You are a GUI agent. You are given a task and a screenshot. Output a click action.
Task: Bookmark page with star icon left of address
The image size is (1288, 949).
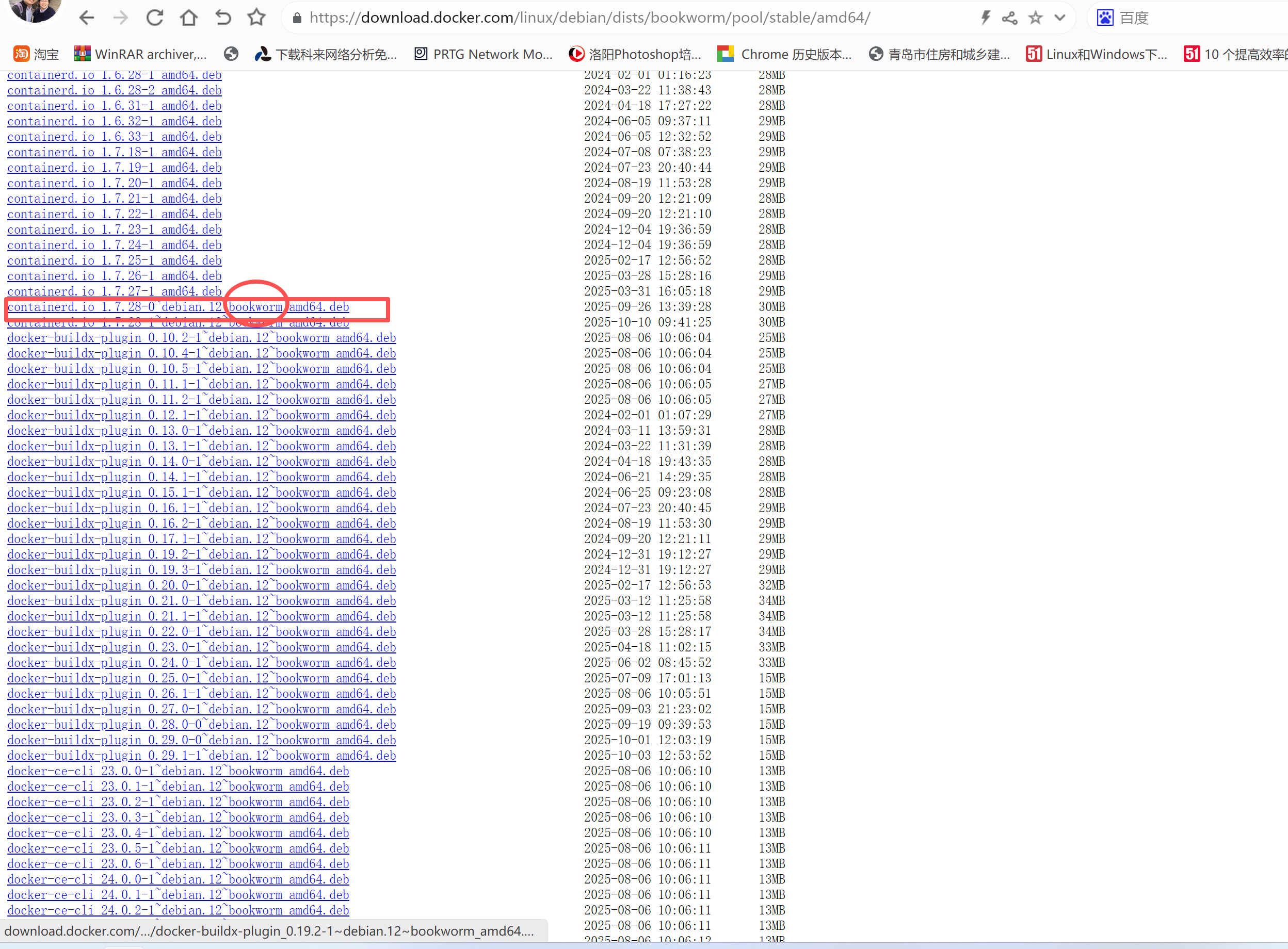256,18
